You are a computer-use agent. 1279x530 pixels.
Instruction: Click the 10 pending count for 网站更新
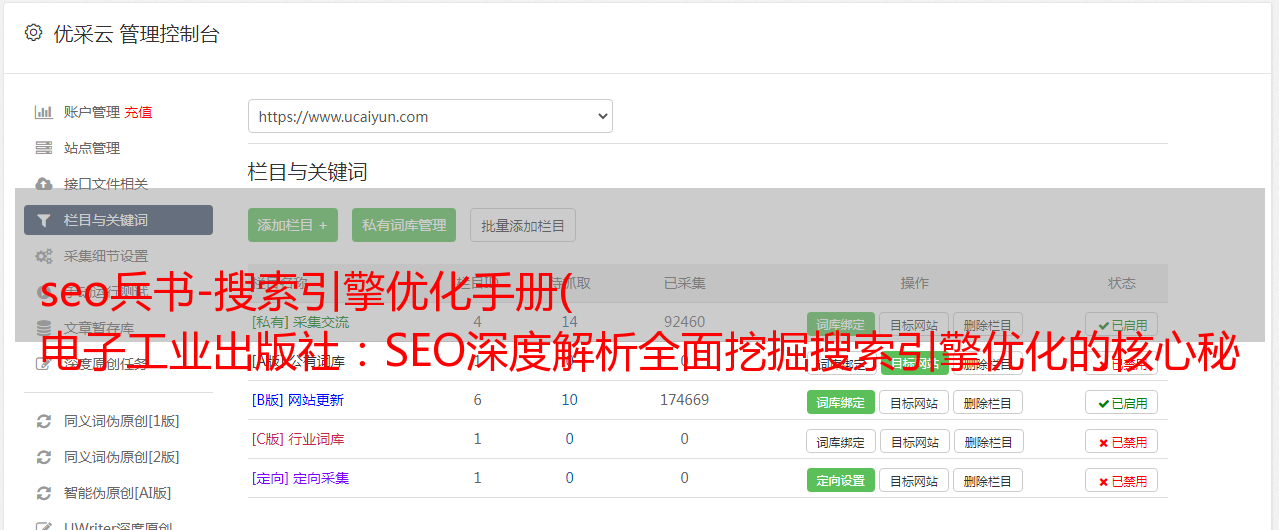point(570,400)
